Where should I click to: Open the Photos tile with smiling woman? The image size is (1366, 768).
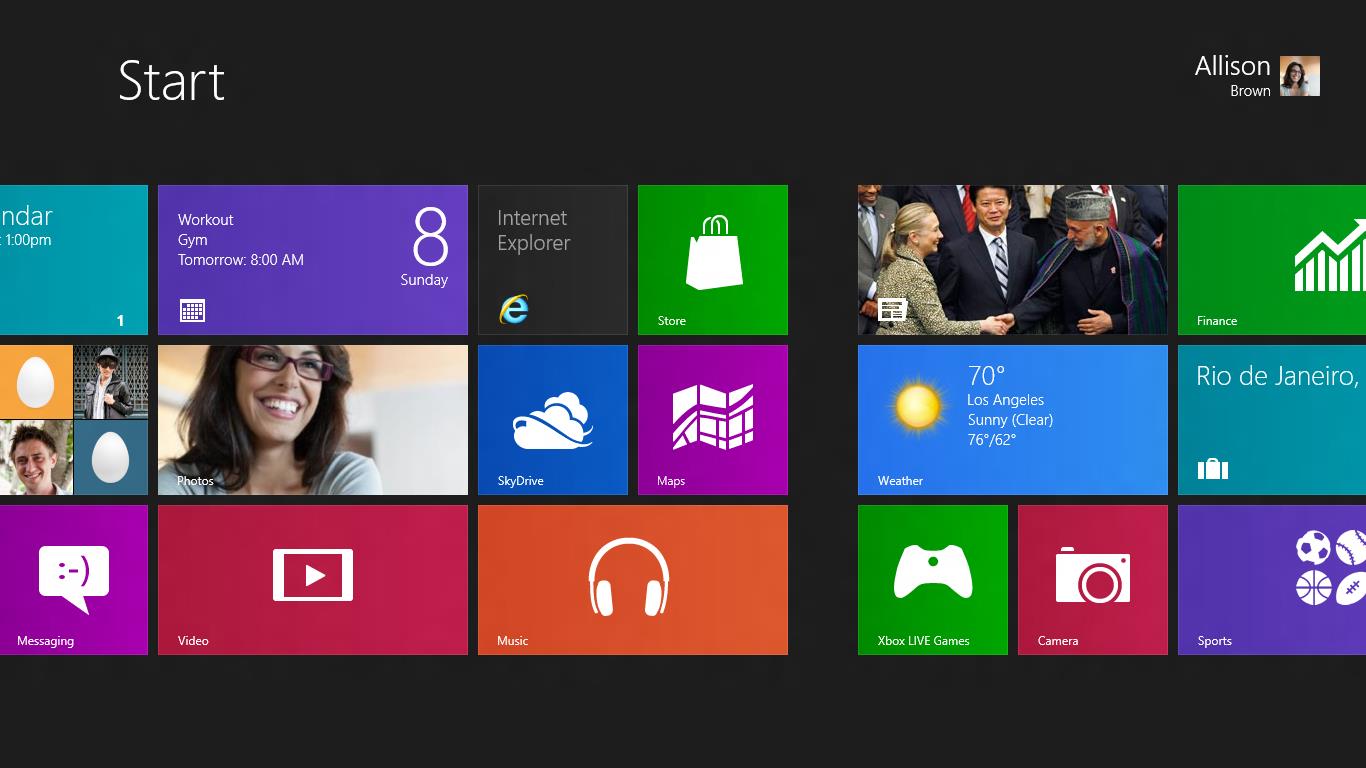(x=313, y=420)
